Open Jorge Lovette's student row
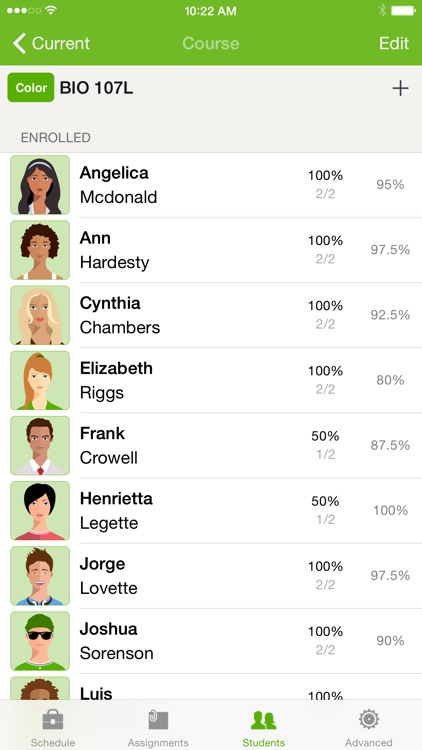Viewport: 422px width, 750px height. click(x=211, y=575)
